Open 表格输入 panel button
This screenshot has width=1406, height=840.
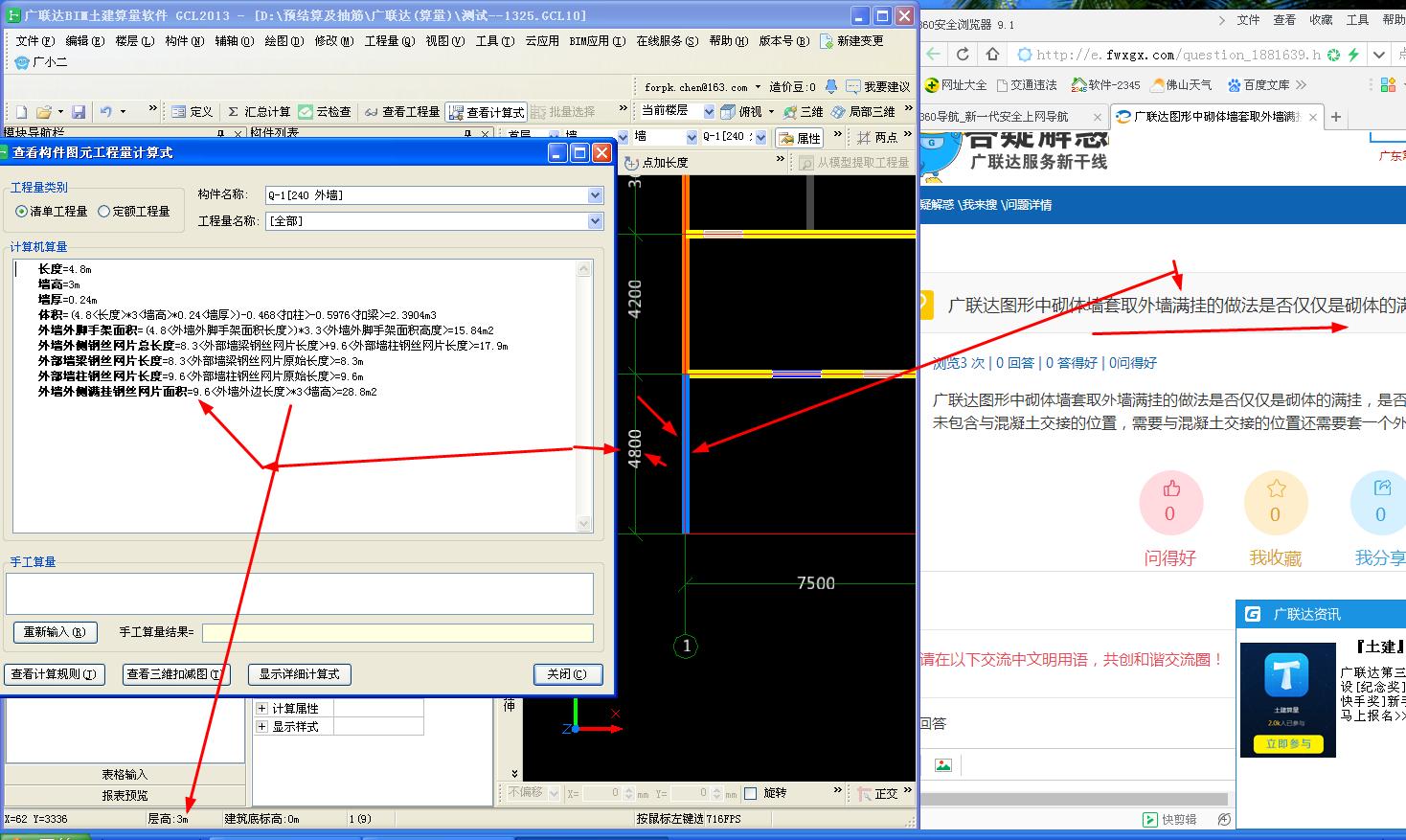pyautogui.click(x=125, y=775)
